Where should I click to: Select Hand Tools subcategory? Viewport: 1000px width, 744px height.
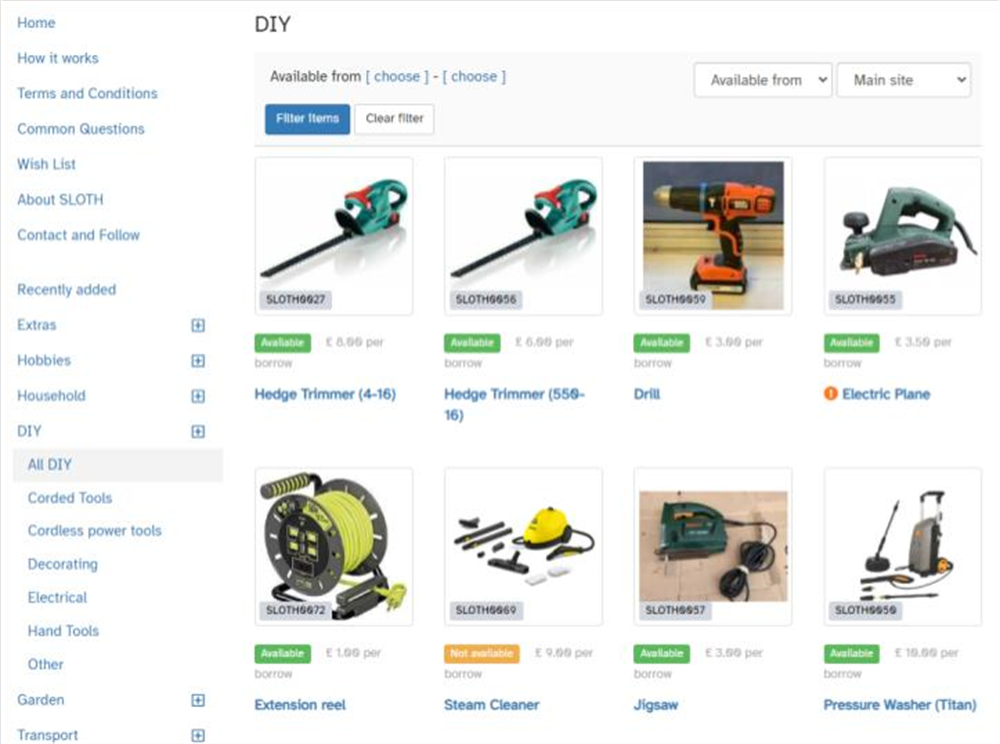63,631
